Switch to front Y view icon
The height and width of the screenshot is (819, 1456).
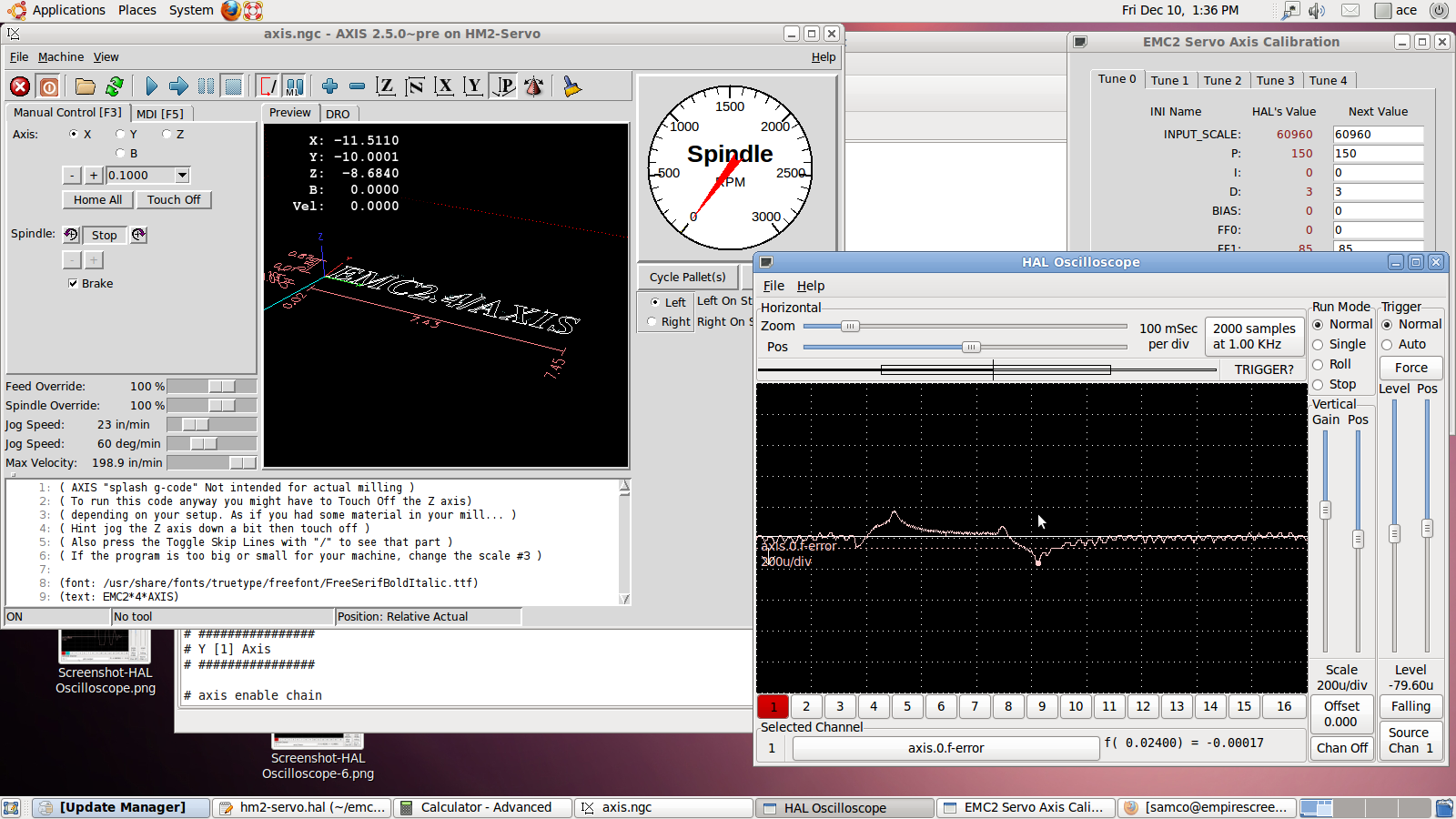473,86
